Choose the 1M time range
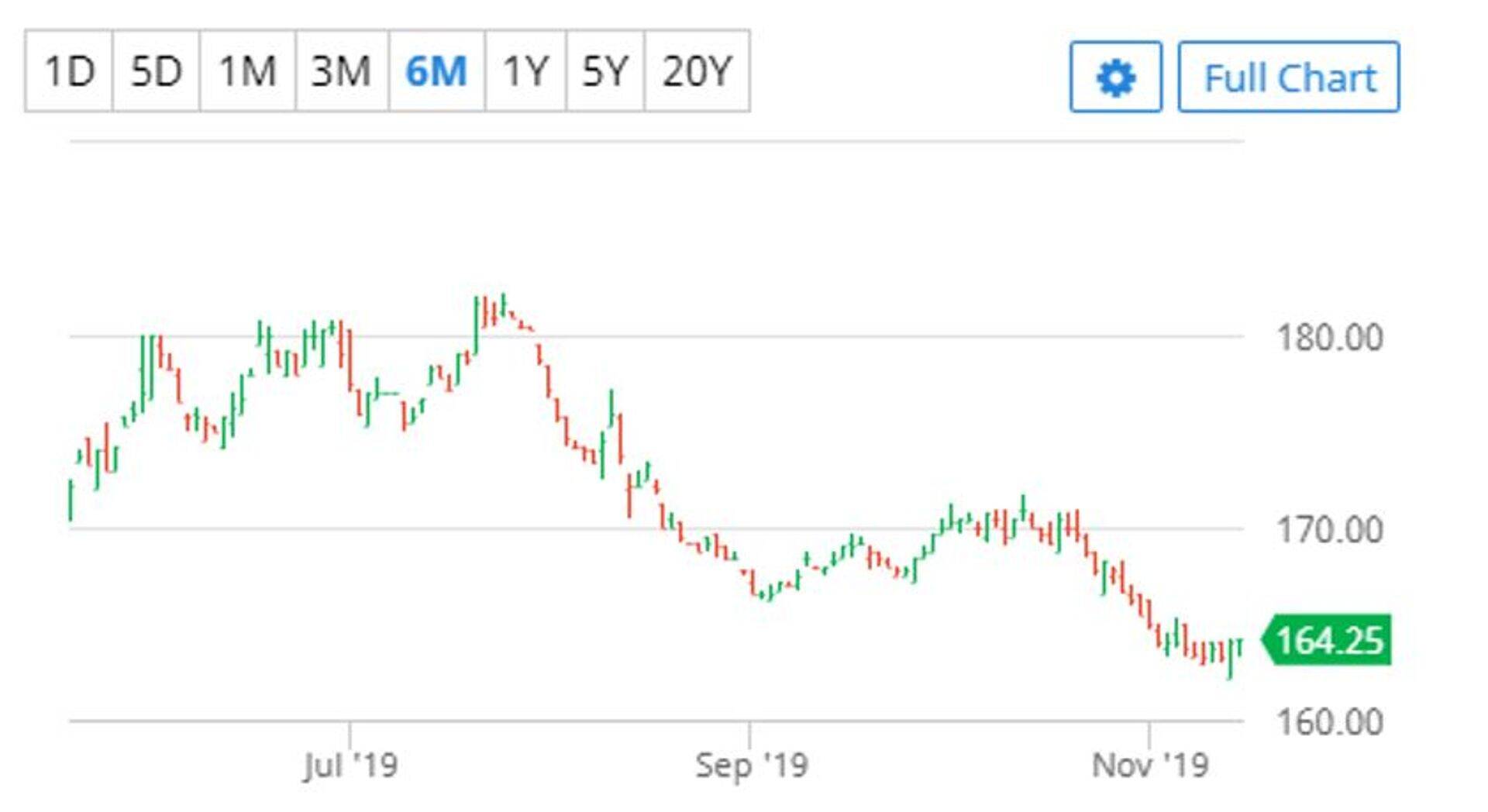This screenshot has height=812, width=1488. click(247, 71)
